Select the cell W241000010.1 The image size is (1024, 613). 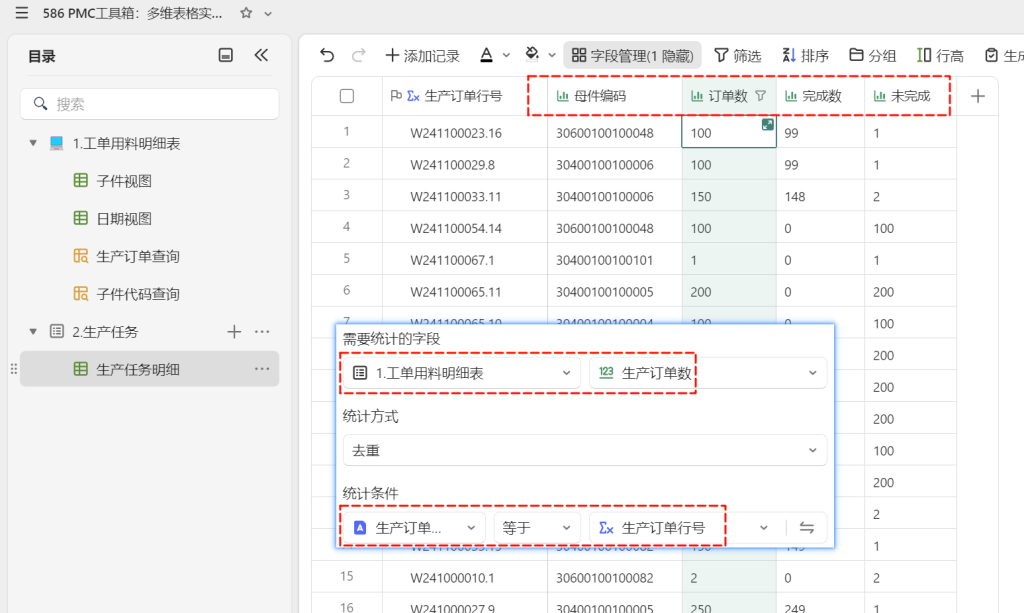click(x=465, y=578)
